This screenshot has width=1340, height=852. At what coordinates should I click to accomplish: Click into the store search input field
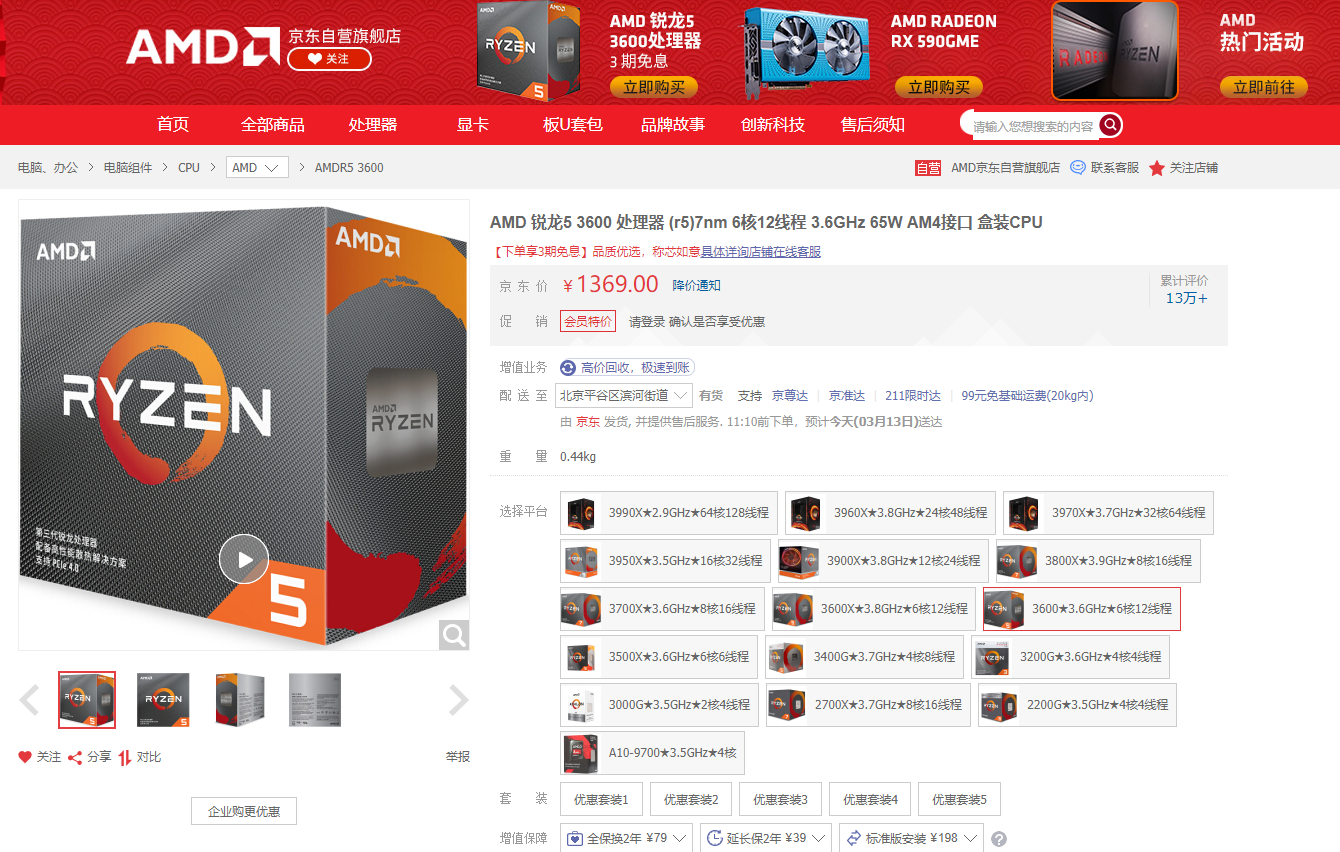pyautogui.click(x=1033, y=126)
